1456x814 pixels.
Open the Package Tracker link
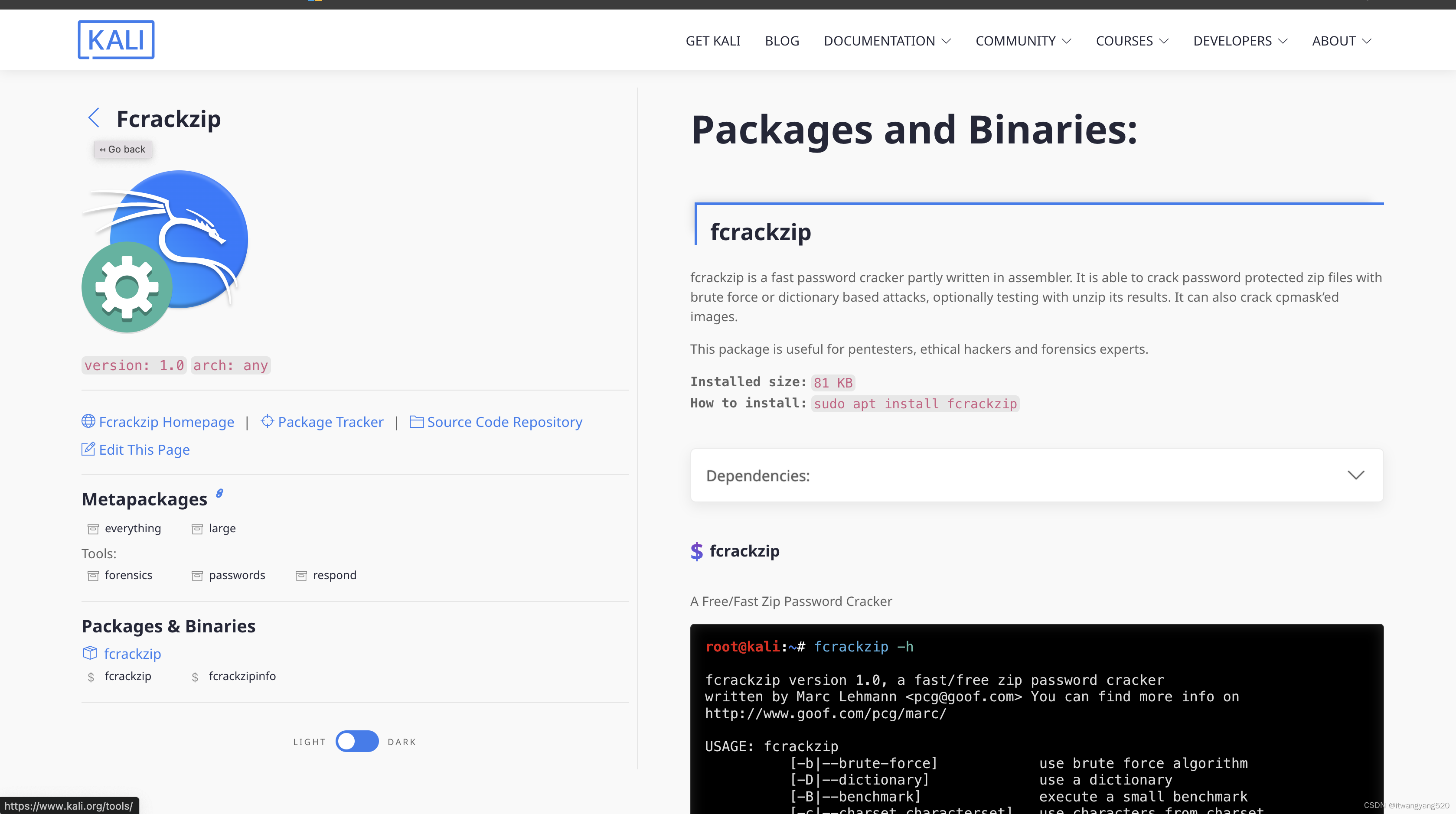point(331,422)
